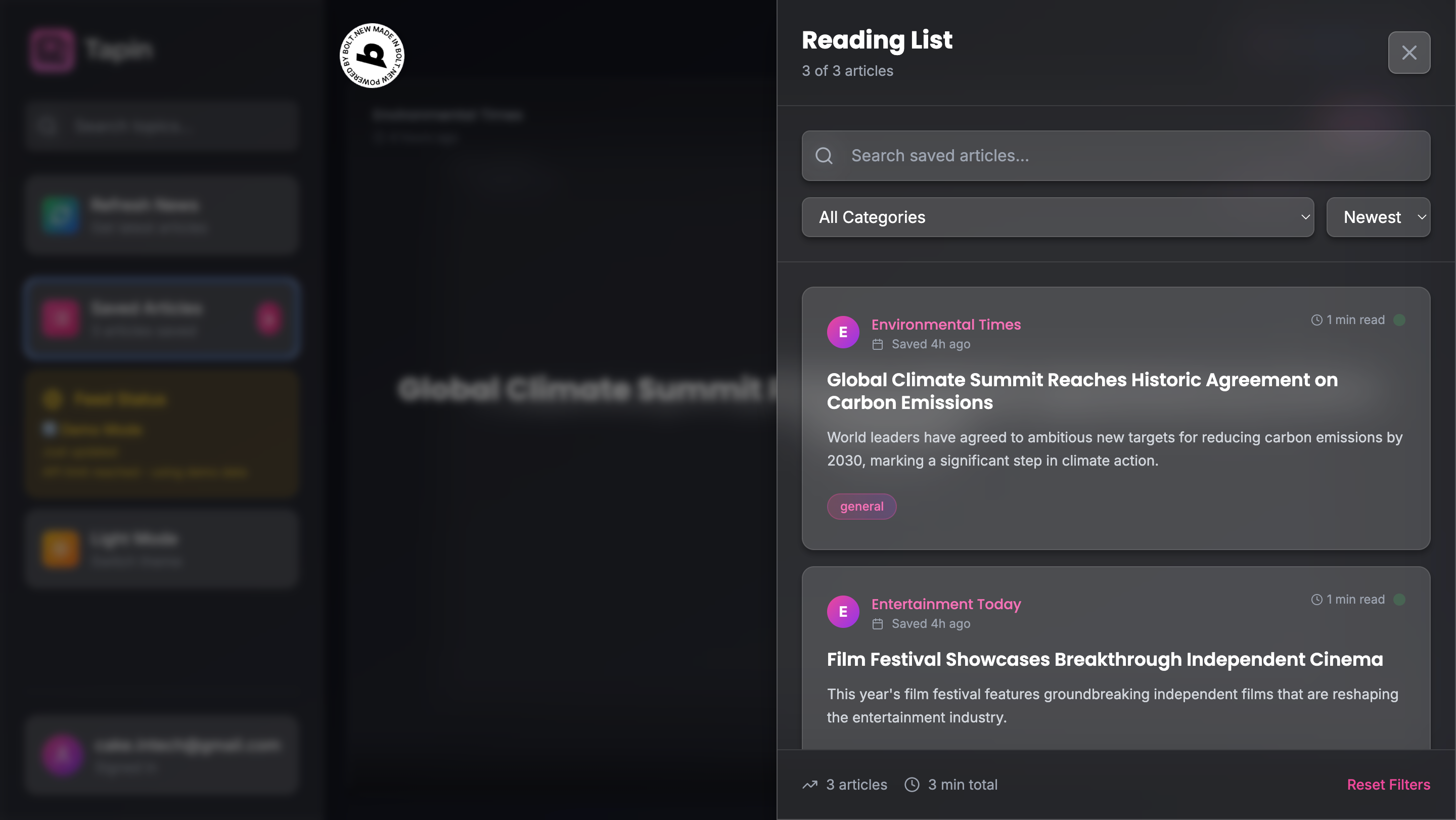Click Environmental Times avatar icon
Viewport: 1456px width, 820px height.
[843, 332]
